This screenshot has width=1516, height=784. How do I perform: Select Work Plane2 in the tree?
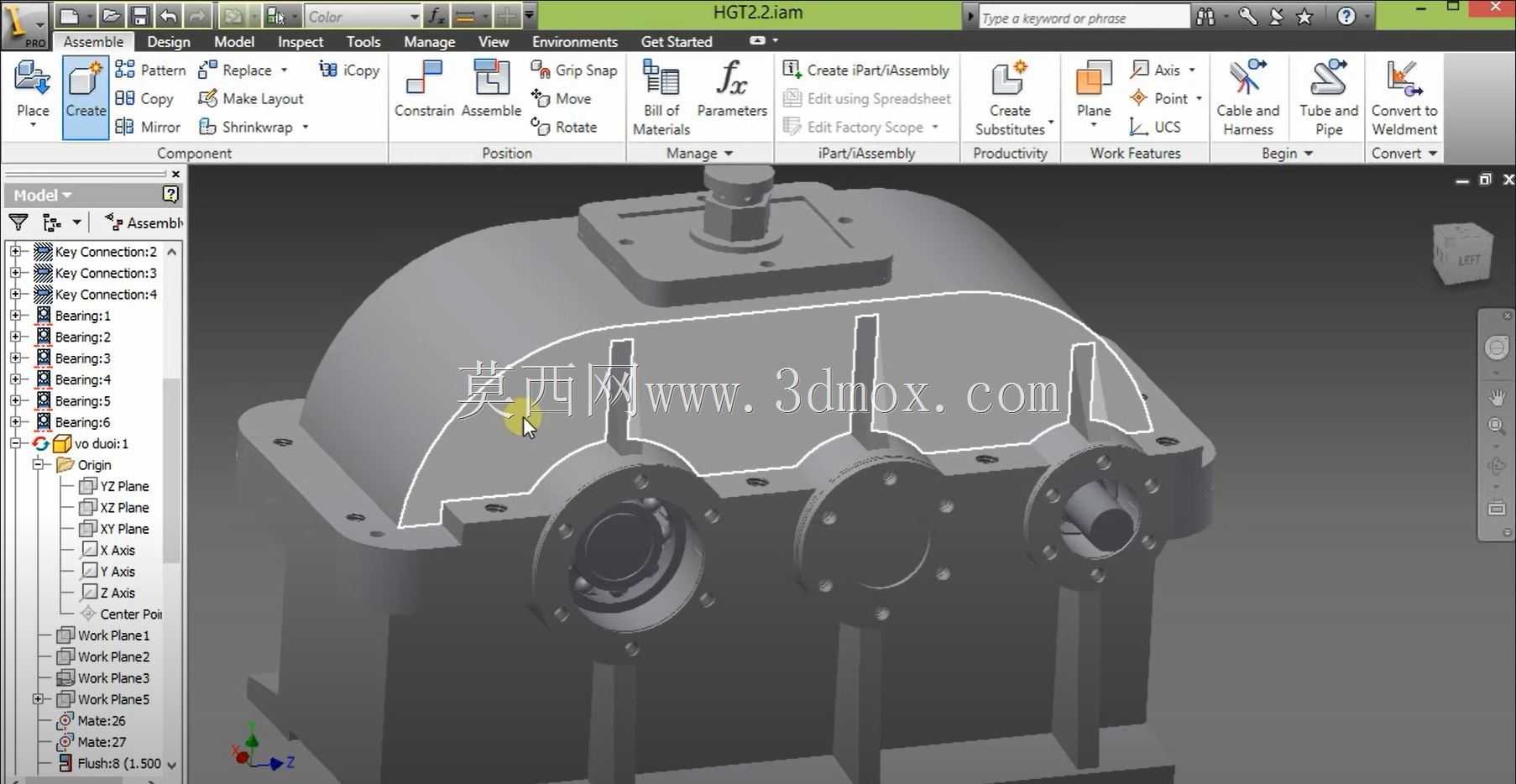tap(102, 656)
